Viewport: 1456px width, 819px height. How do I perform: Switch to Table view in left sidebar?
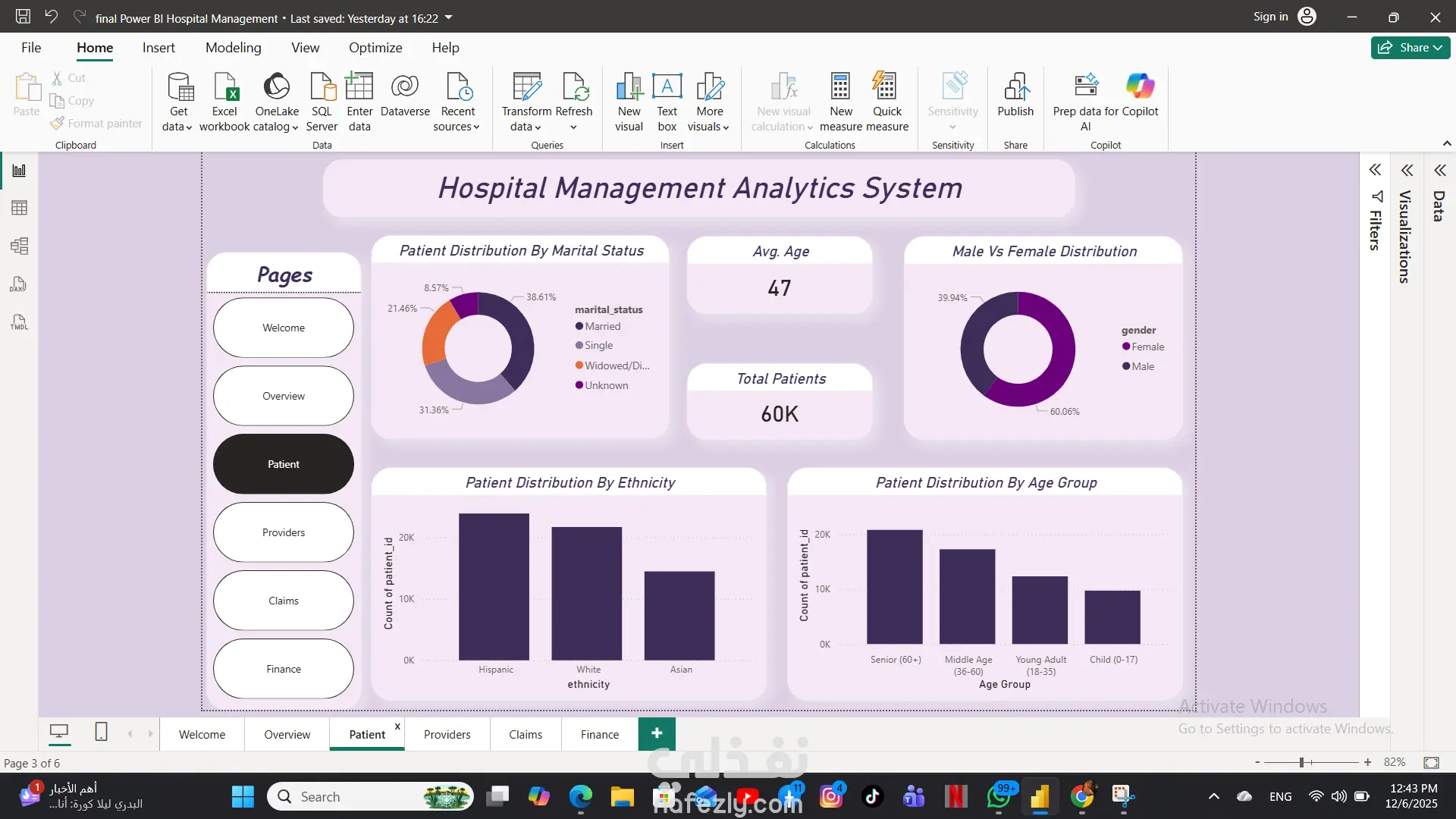tap(19, 208)
